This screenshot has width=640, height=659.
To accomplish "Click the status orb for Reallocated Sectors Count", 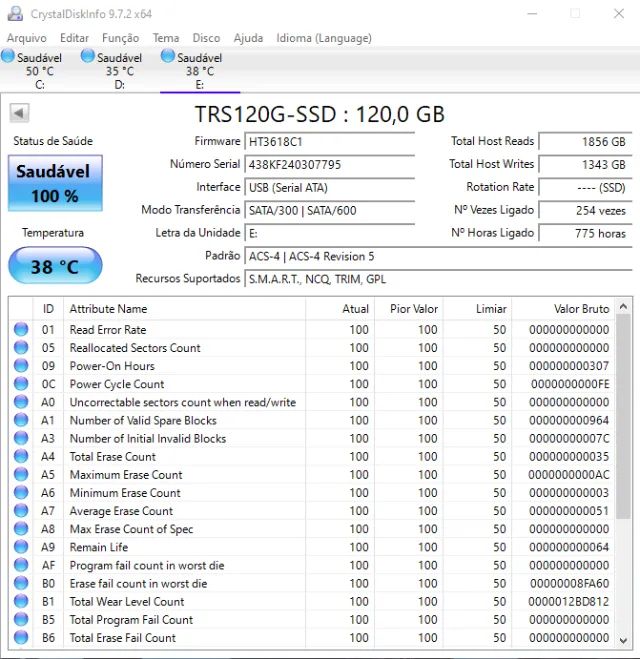I will click(x=21, y=347).
